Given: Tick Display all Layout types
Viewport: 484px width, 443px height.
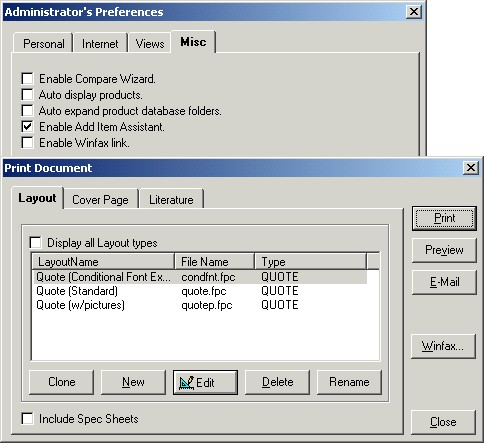Looking at the screenshot, I should 36,243.
